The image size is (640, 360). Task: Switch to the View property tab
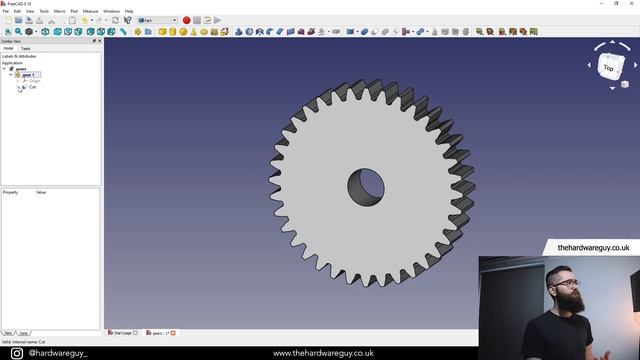[8, 333]
